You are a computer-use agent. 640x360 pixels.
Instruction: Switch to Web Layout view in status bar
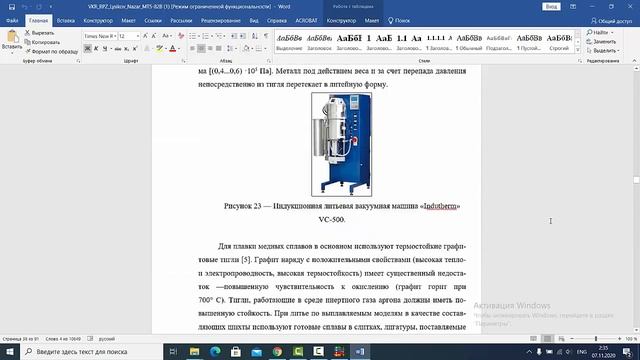coord(562,339)
